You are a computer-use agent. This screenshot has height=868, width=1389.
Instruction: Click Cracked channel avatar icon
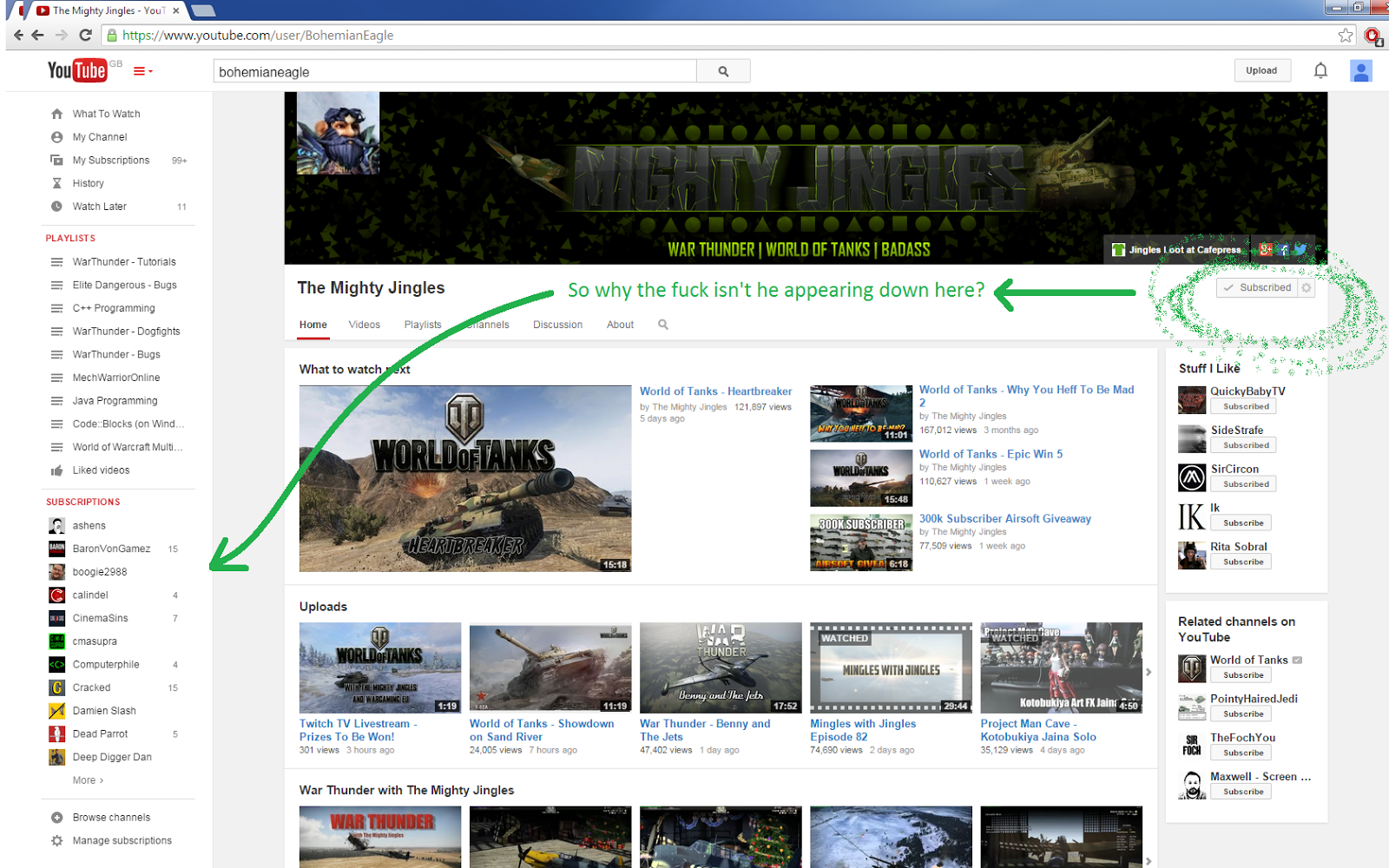click(x=57, y=687)
